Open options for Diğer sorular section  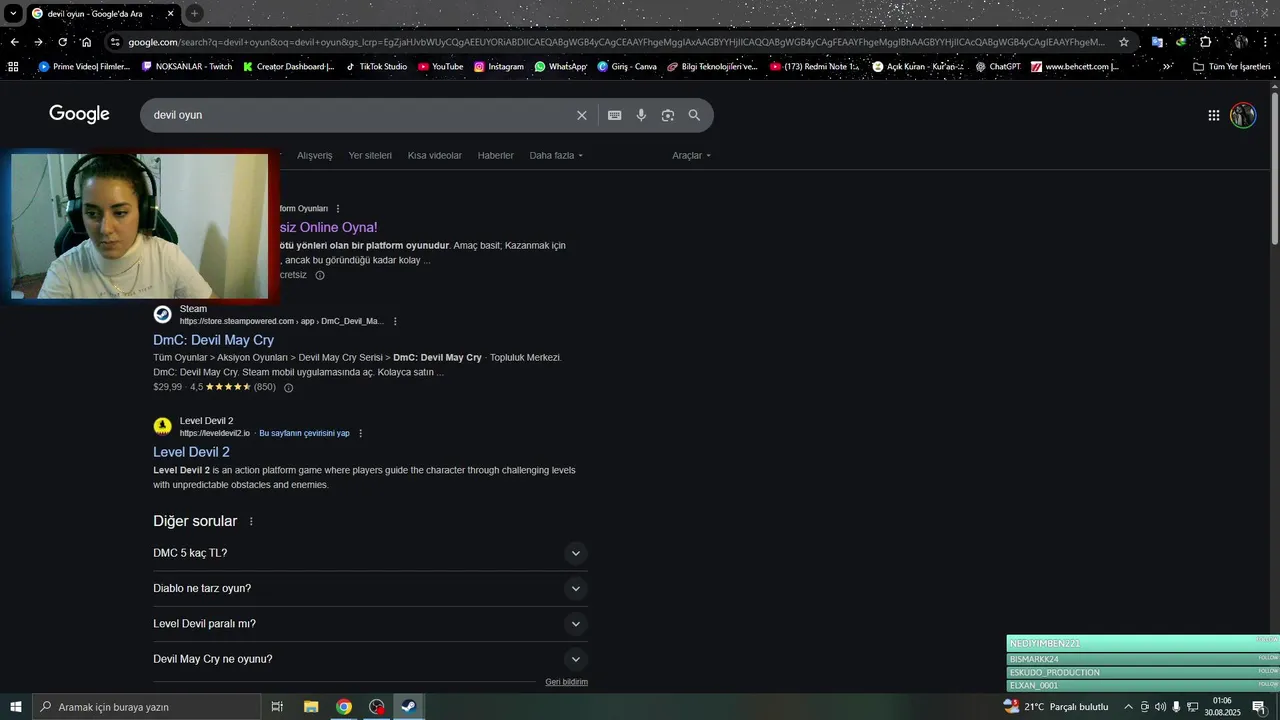251,522
